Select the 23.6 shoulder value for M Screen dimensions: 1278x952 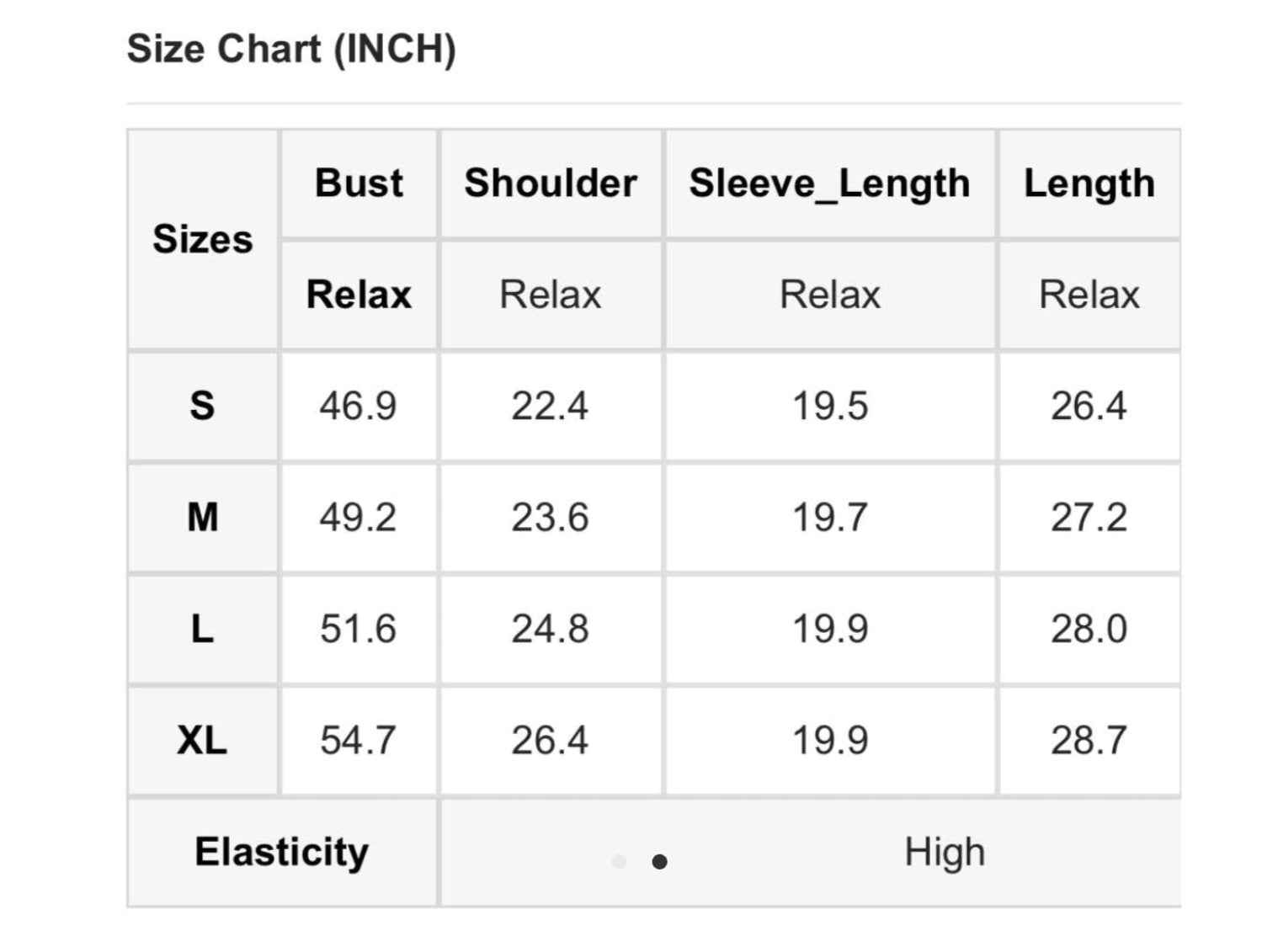(550, 517)
